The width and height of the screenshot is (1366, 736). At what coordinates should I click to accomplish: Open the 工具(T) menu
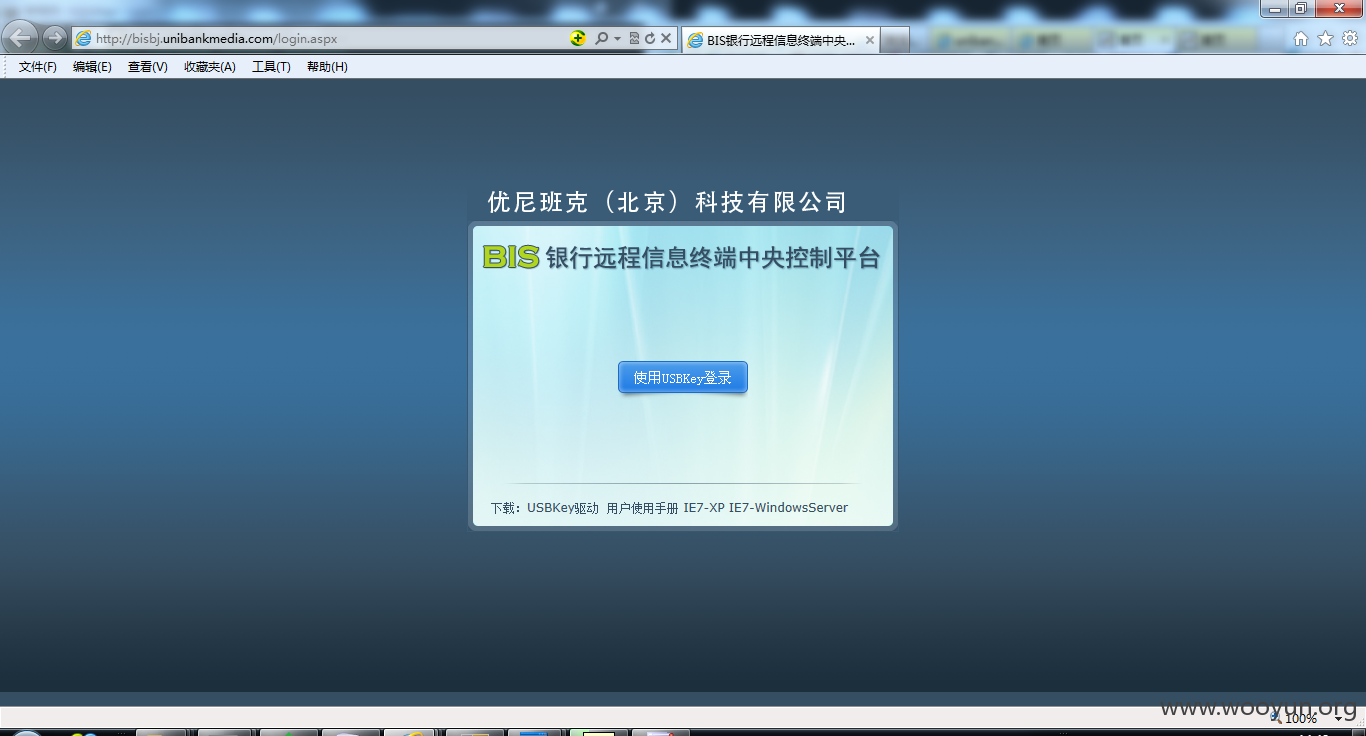[x=271, y=67]
